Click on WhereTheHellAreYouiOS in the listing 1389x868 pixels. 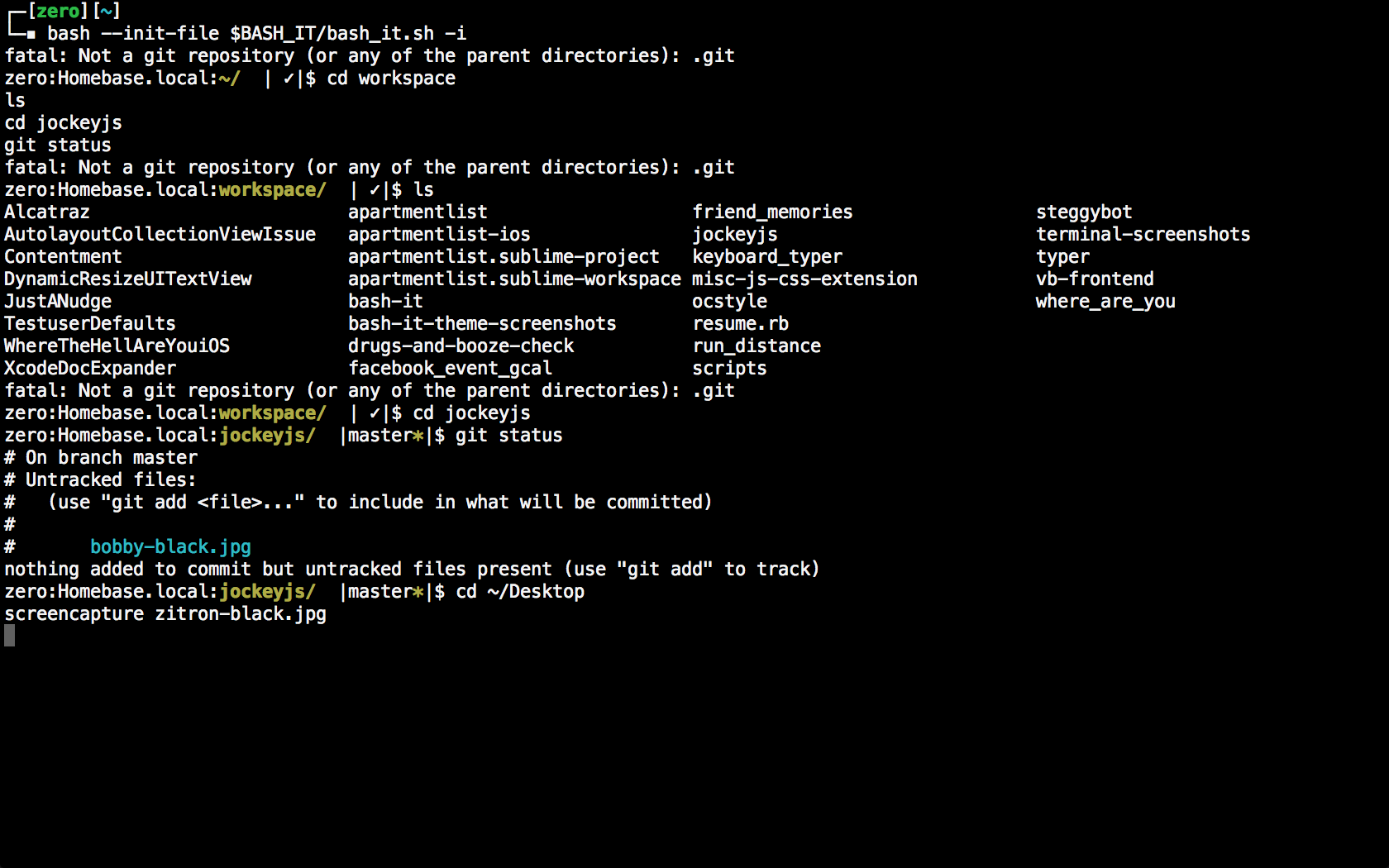click(117, 346)
